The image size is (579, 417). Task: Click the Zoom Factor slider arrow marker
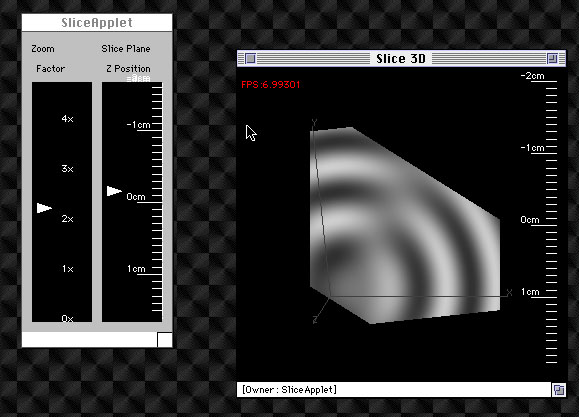(x=44, y=208)
